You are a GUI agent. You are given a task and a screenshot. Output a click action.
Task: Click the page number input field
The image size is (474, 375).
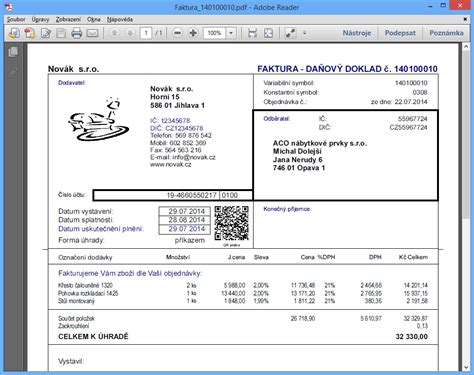146,33
